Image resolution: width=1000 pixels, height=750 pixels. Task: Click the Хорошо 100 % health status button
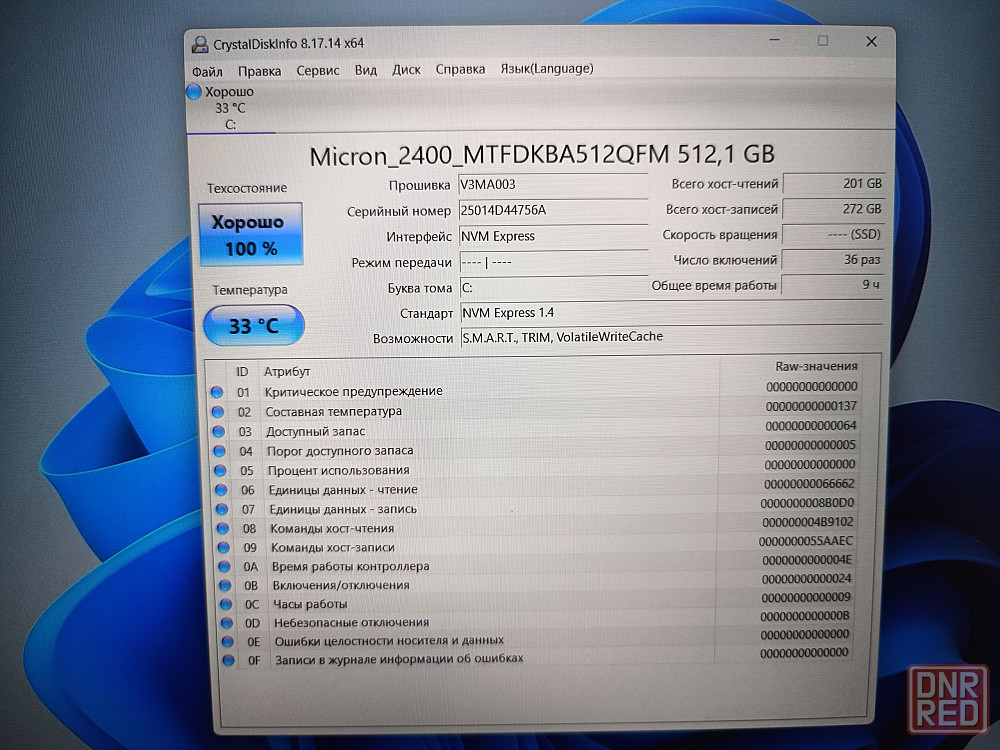pos(252,235)
